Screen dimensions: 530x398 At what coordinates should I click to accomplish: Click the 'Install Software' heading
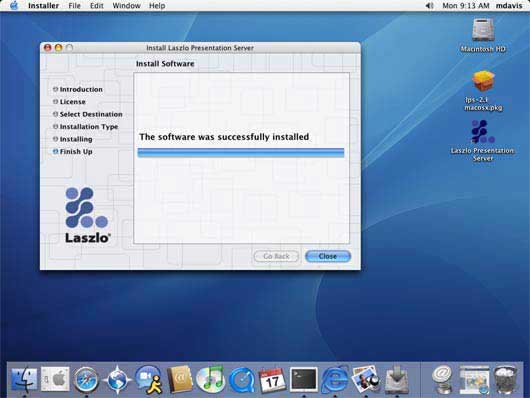pos(165,64)
